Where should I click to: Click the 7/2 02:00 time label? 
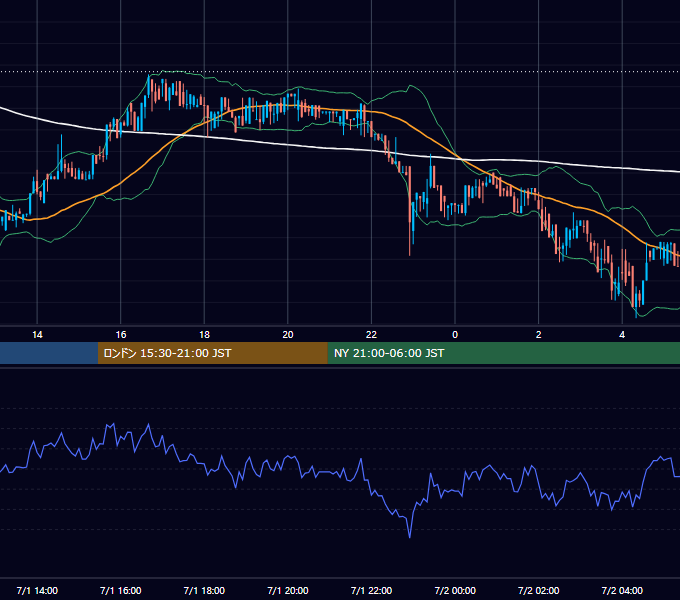tap(539, 590)
